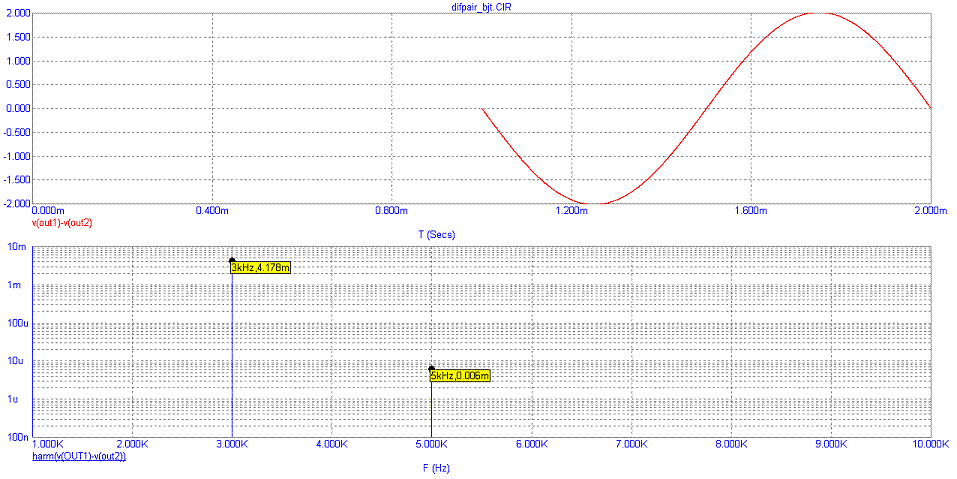The height and width of the screenshot is (479, 957).
Task: Click the 4.000K frequency axis label
Action: (332, 445)
